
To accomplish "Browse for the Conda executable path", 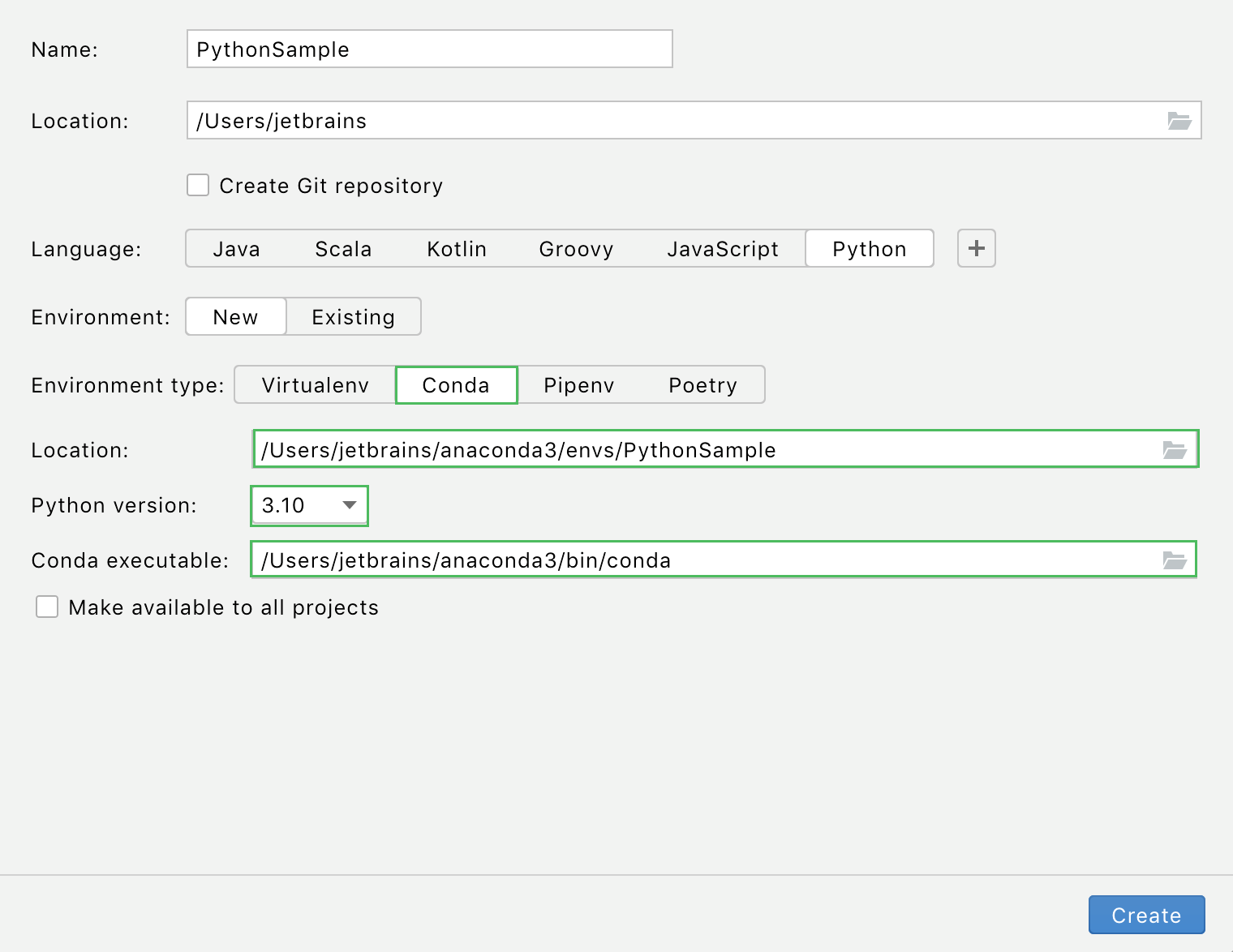I will click(1174, 560).
